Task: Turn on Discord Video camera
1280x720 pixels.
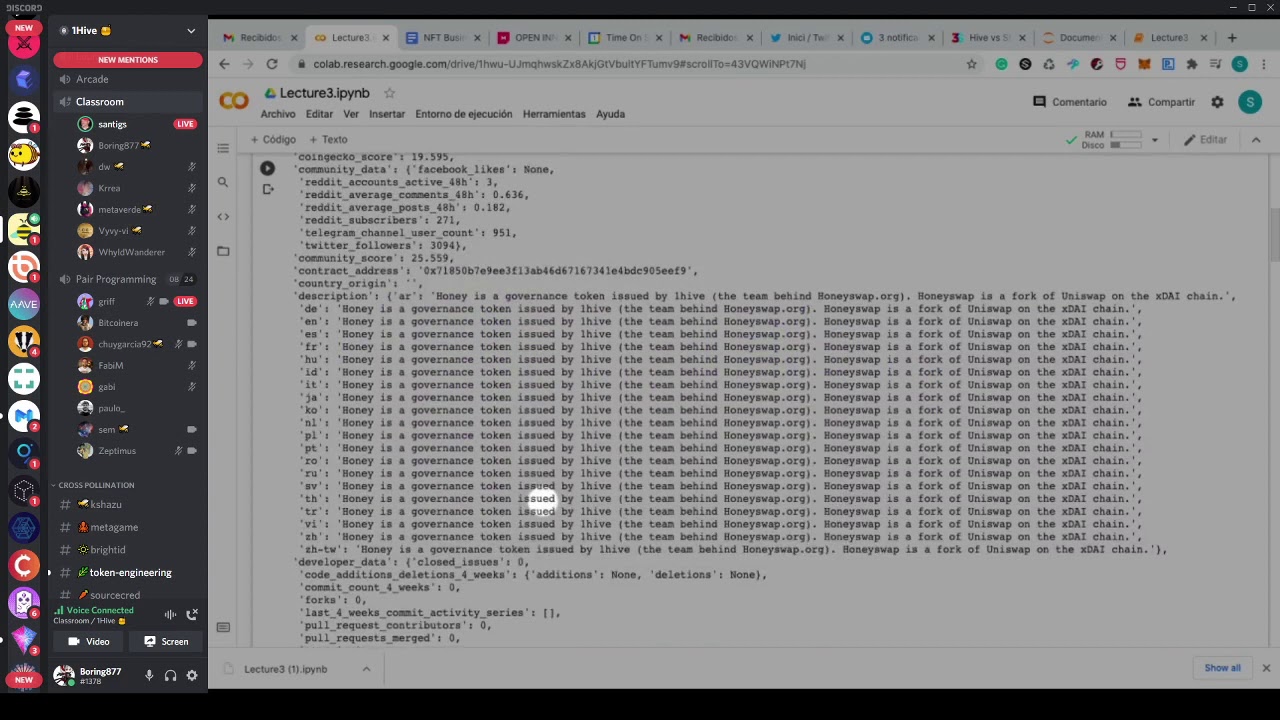Action: (88, 642)
